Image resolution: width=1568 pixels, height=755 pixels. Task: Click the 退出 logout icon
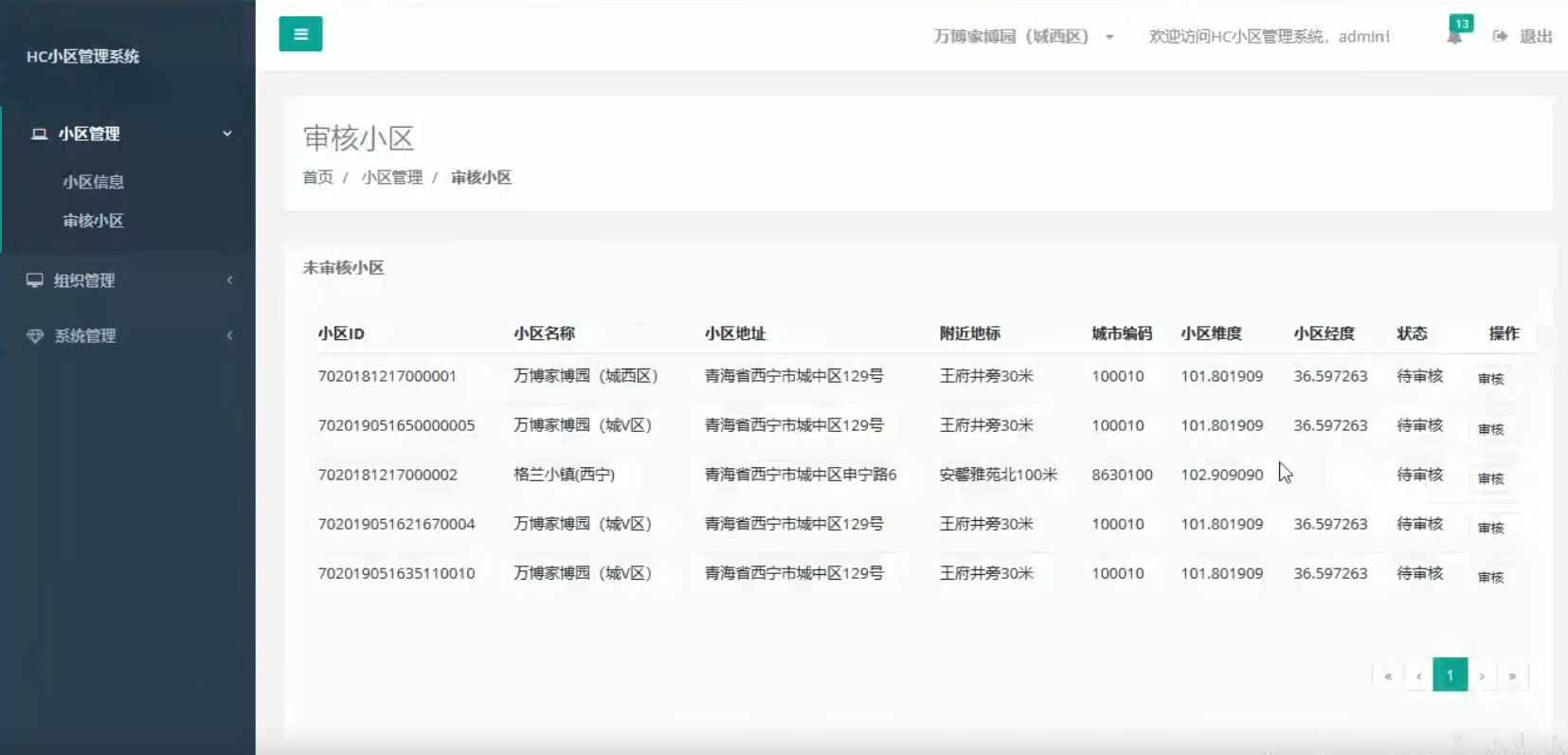click(x=1500, y=36)
